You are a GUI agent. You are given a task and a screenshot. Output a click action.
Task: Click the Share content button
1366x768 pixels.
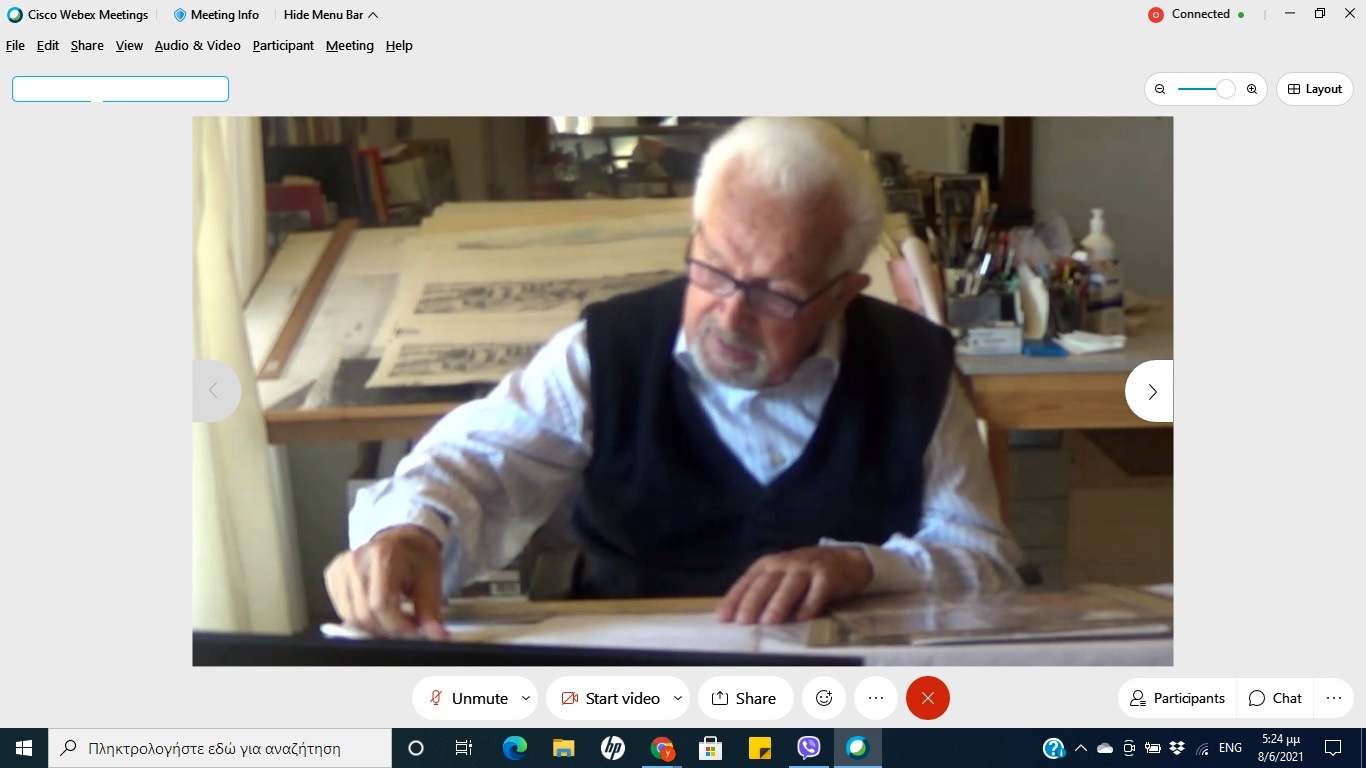click(x=744, y=698)
